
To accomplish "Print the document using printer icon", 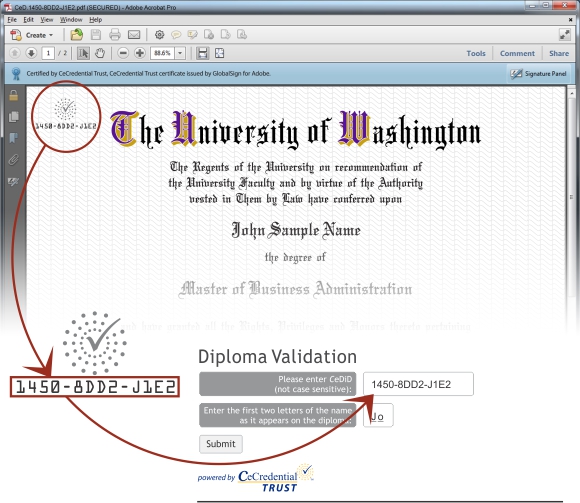I will 115,35.
